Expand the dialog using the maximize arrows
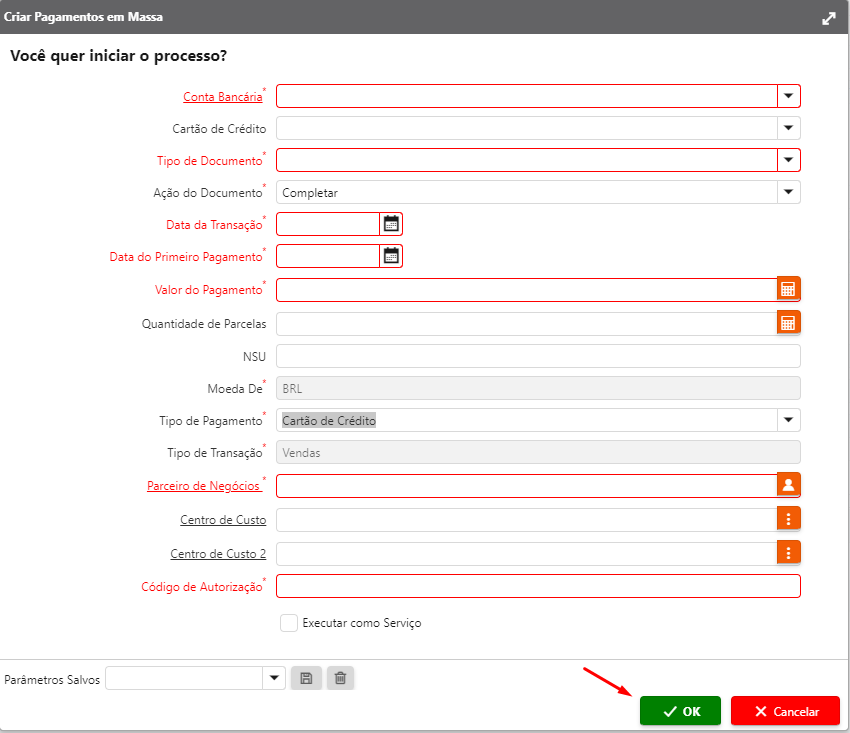Screen dimensions: 850x733 coord(828,18)
